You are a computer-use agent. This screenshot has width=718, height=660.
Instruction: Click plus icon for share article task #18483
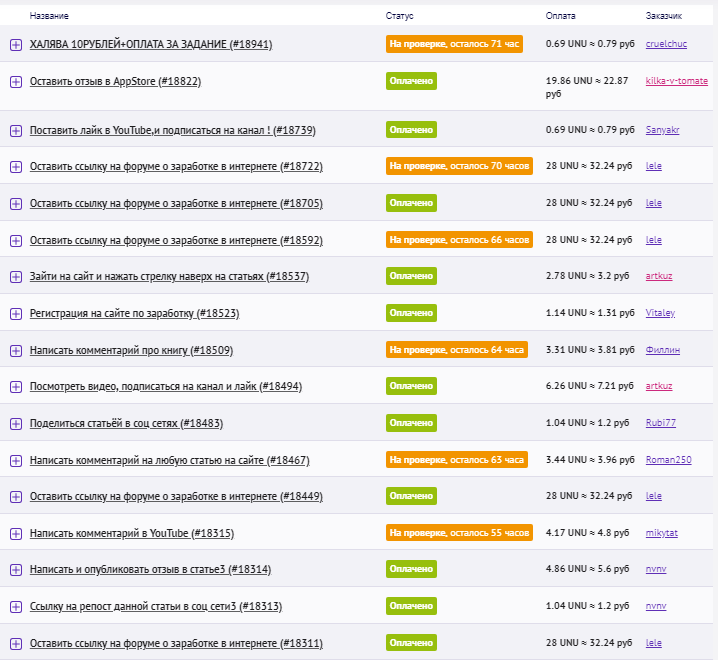[15, 424]
